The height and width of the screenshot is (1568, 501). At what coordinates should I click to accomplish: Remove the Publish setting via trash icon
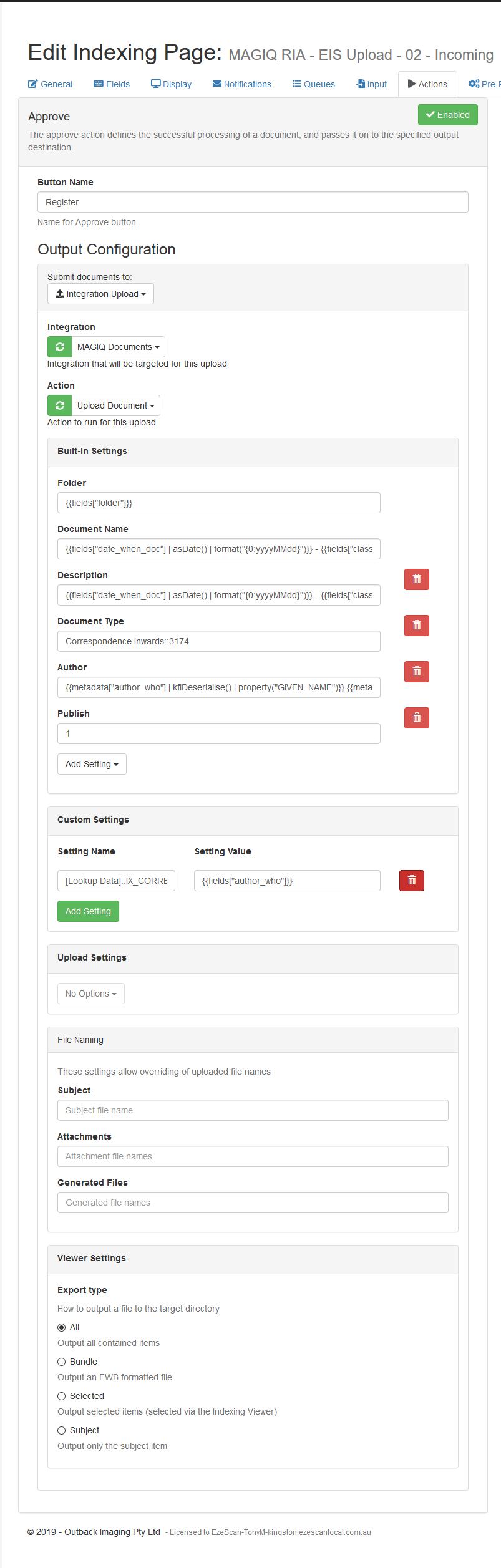pos(416,718)
